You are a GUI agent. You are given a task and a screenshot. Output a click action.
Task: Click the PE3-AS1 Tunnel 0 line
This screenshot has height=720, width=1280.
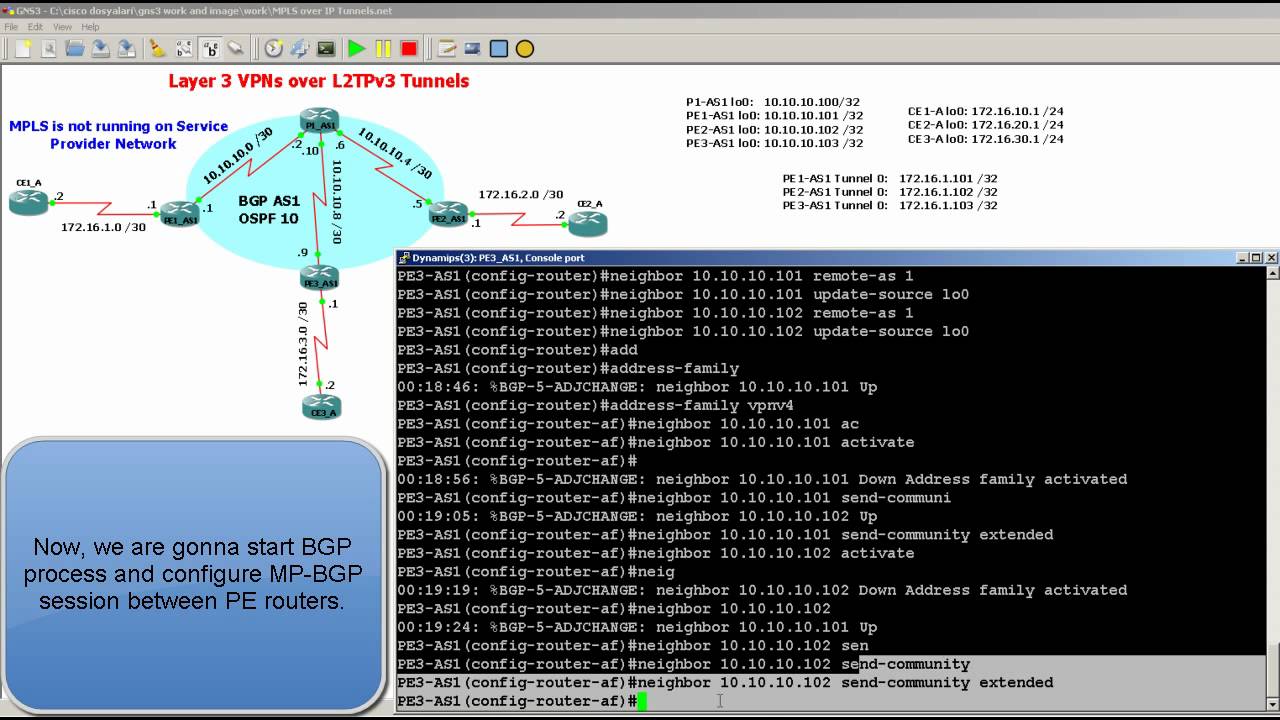coord(890,205)
